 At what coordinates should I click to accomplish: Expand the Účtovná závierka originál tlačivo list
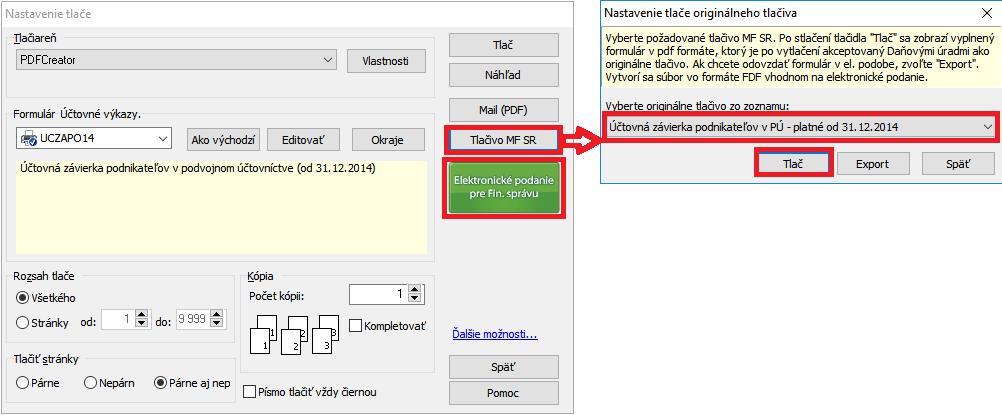click(x=987, y=126)
